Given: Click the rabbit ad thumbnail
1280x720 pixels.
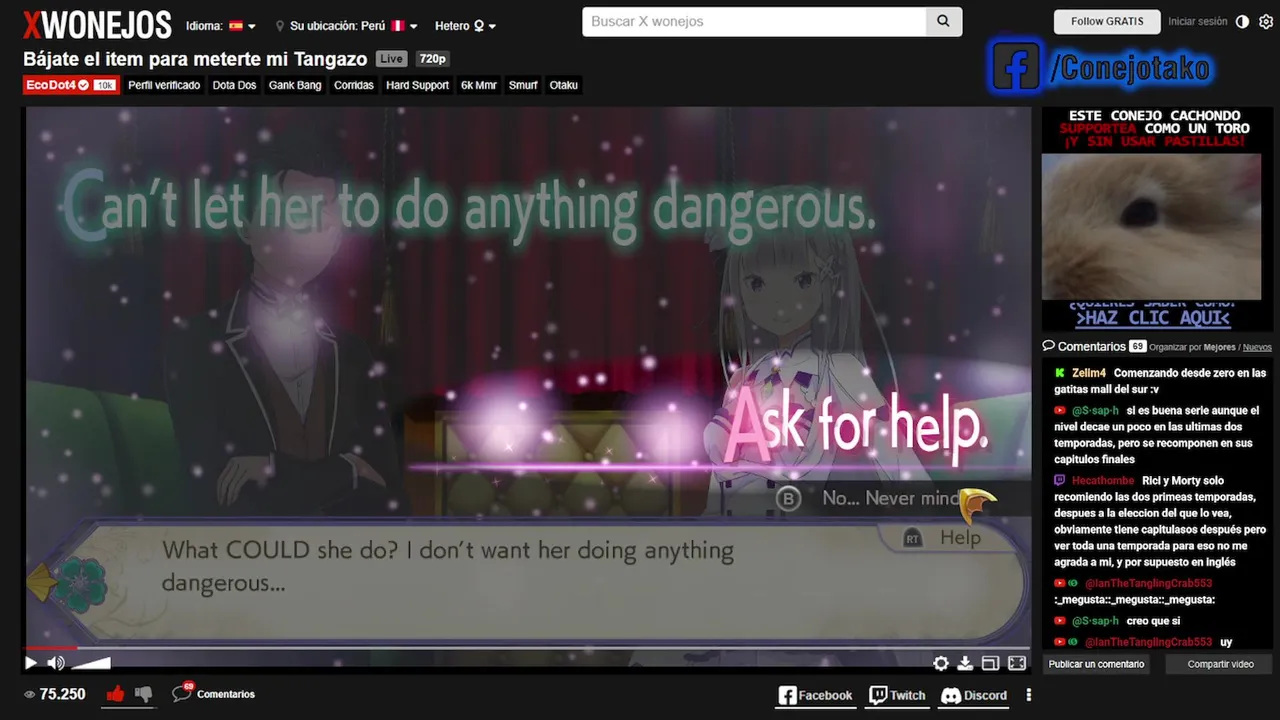Looking at the screenshot, I should click(1152, 226).
